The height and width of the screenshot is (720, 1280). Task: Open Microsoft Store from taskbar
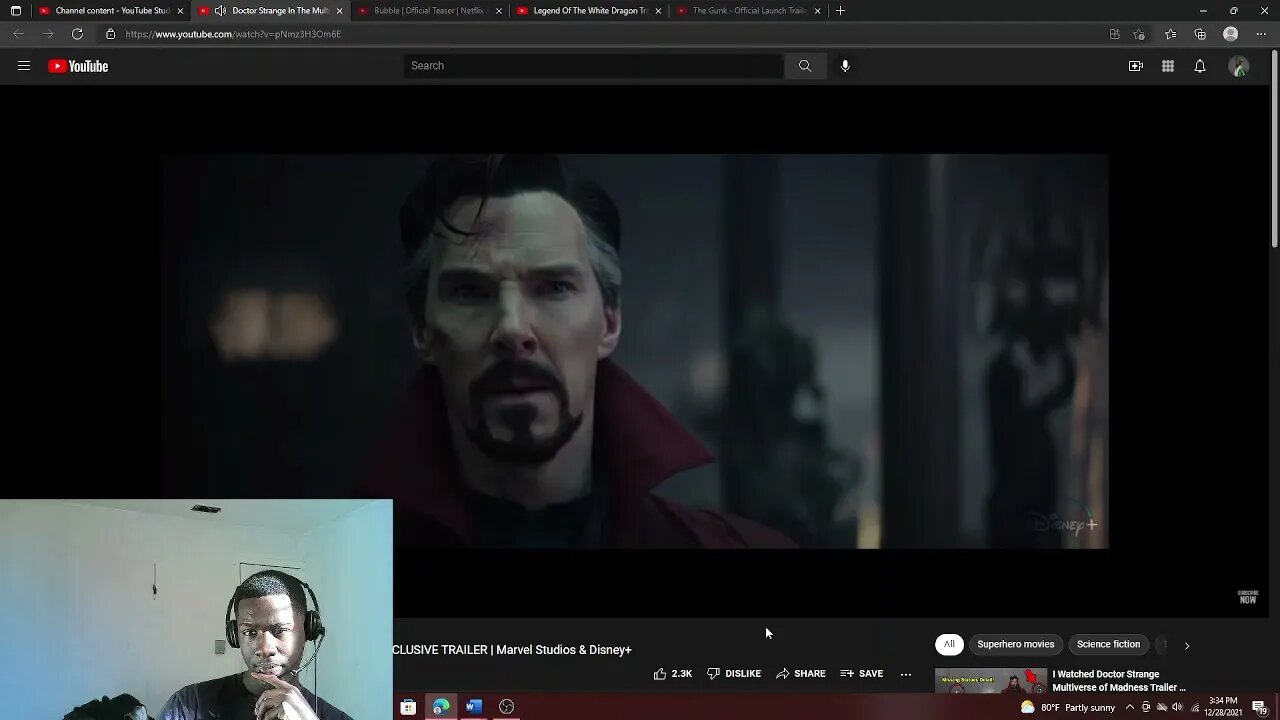coord(408,707)
